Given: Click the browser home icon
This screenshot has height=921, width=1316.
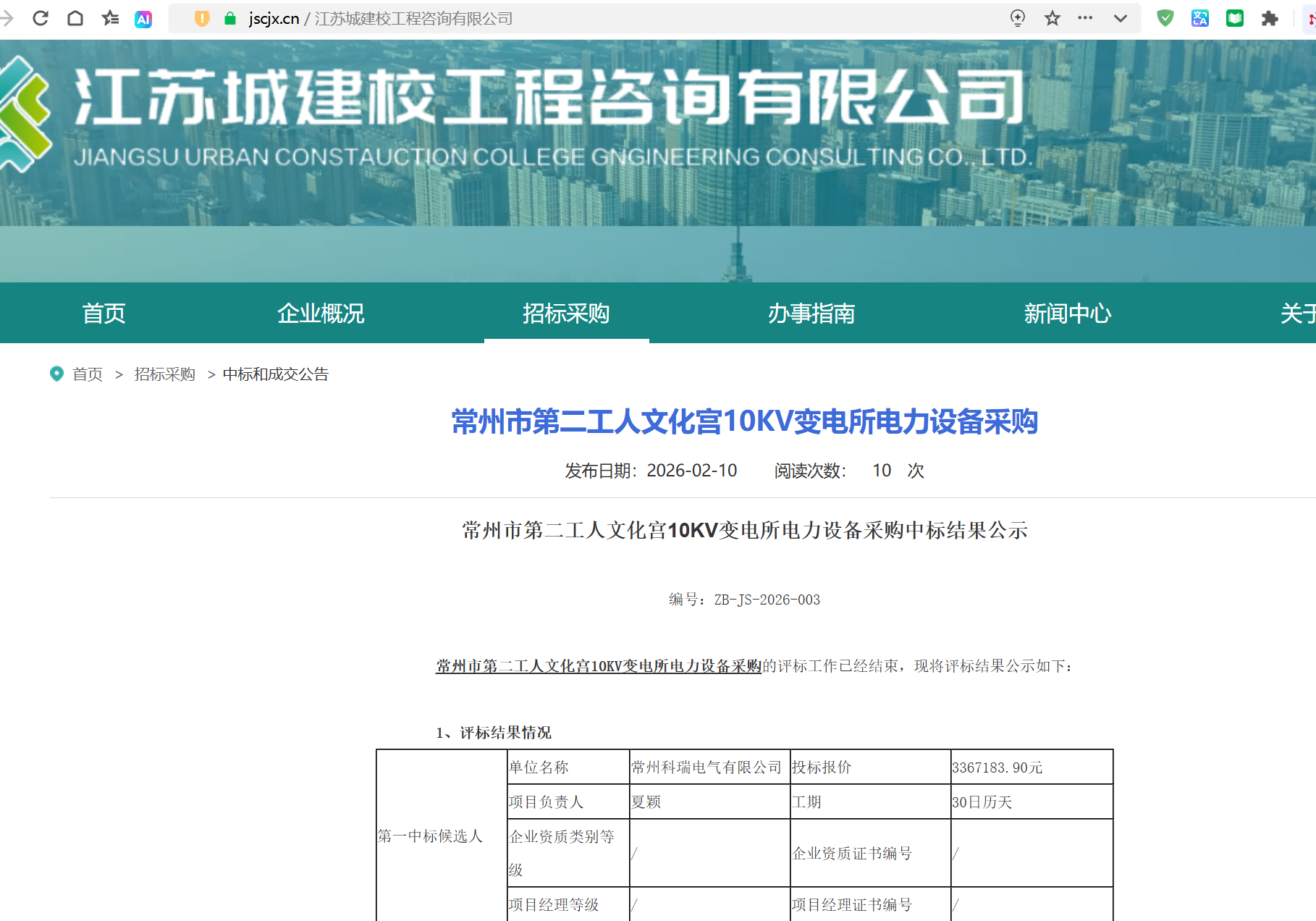Looking at the screenshot, I should 75,18.
